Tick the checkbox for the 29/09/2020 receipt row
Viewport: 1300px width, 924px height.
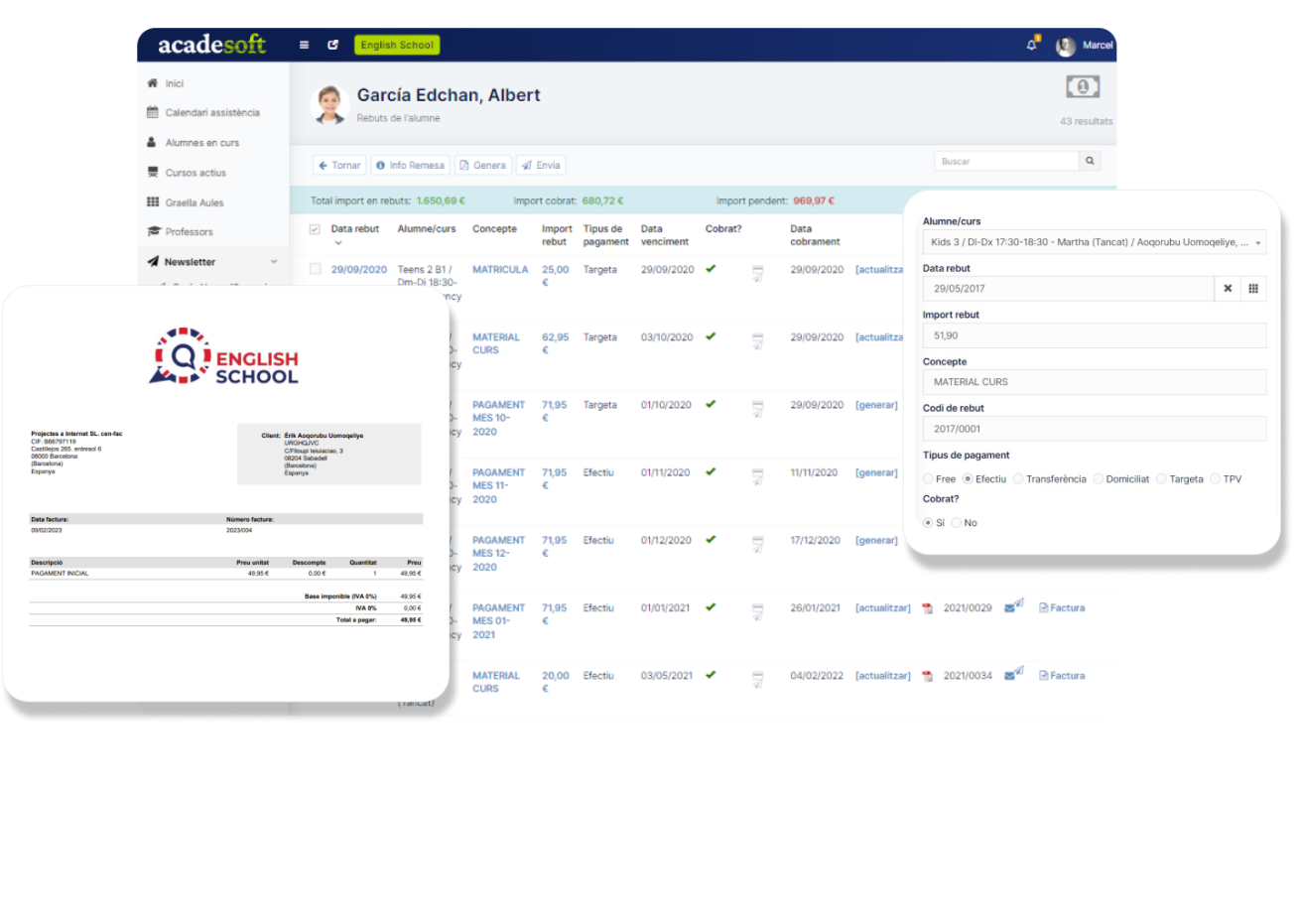point(315,269)
